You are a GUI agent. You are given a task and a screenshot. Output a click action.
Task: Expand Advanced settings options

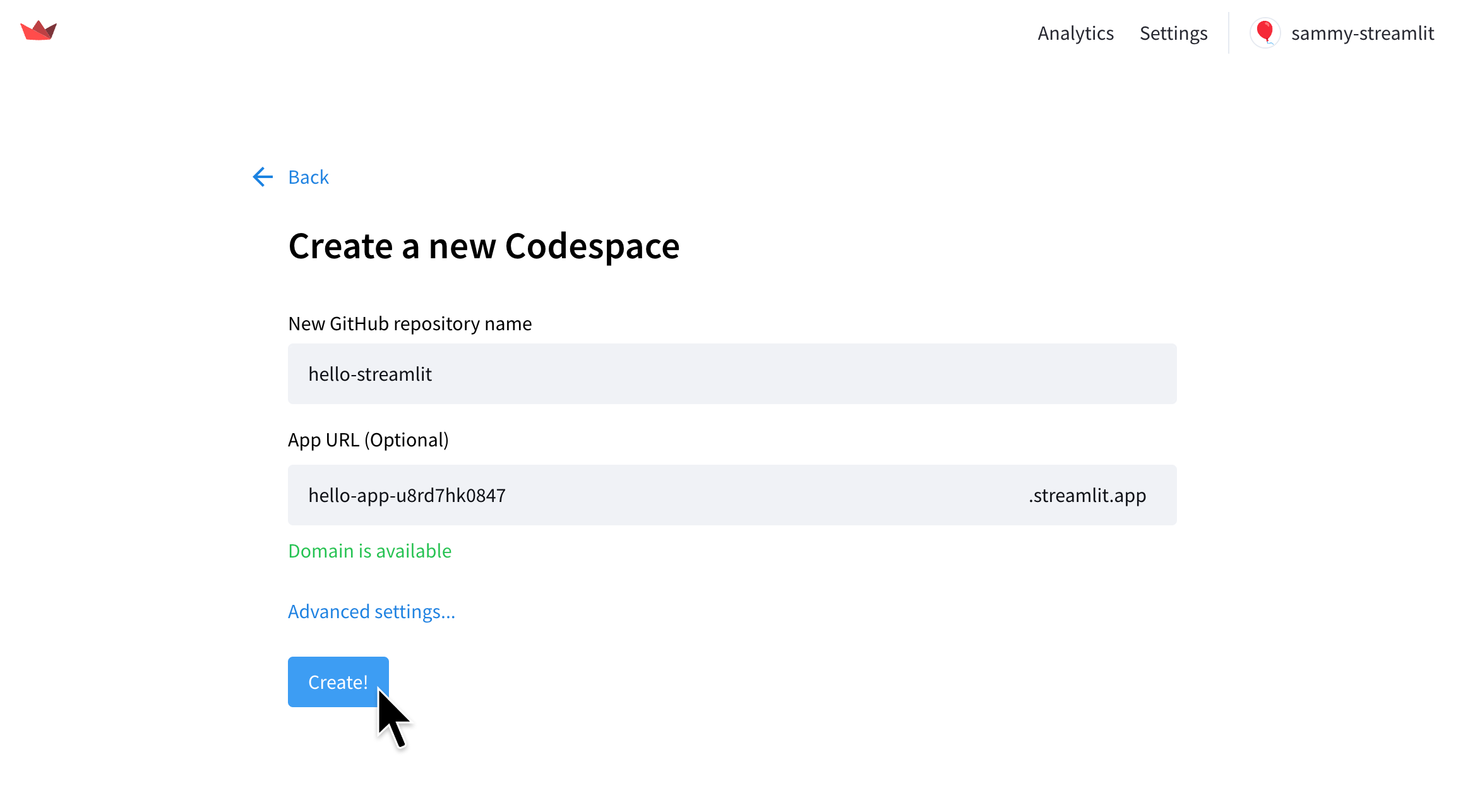371,611
